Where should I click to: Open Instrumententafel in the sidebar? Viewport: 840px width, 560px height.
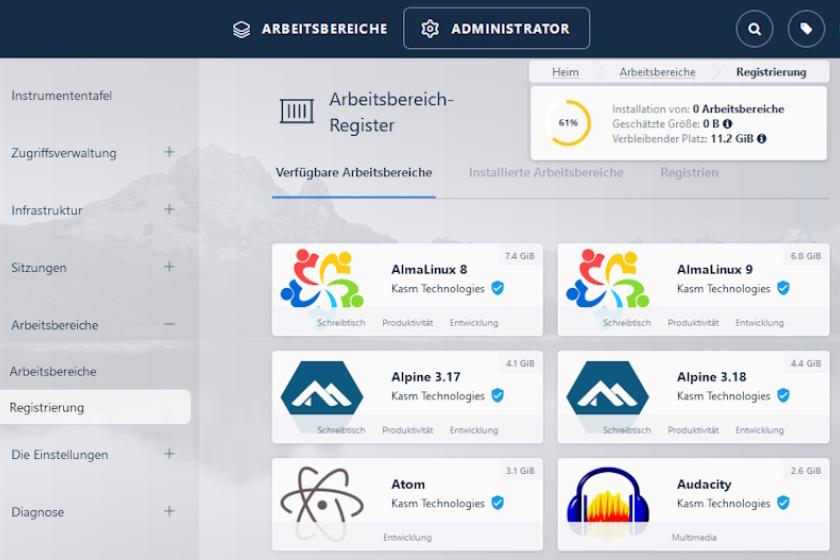coord(62,96)
